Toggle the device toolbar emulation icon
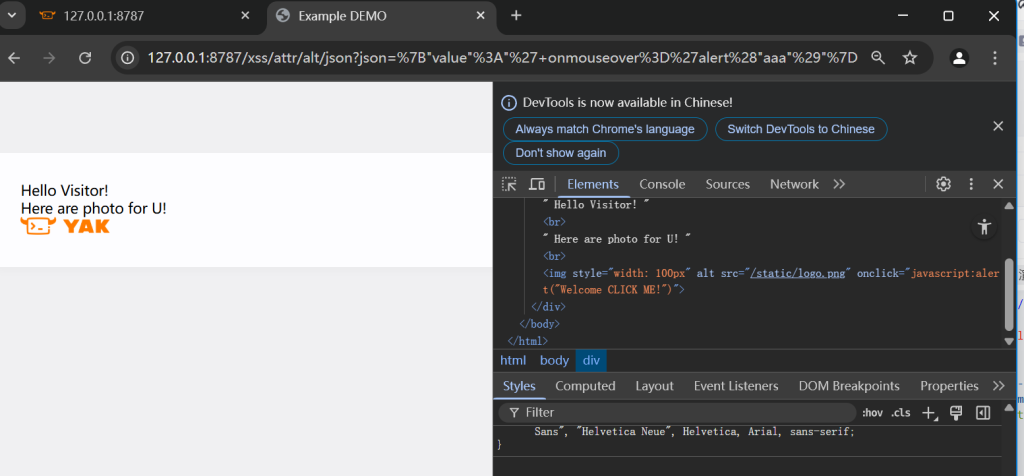Viewport: 1024px width, 476px height. pos(537,184)
